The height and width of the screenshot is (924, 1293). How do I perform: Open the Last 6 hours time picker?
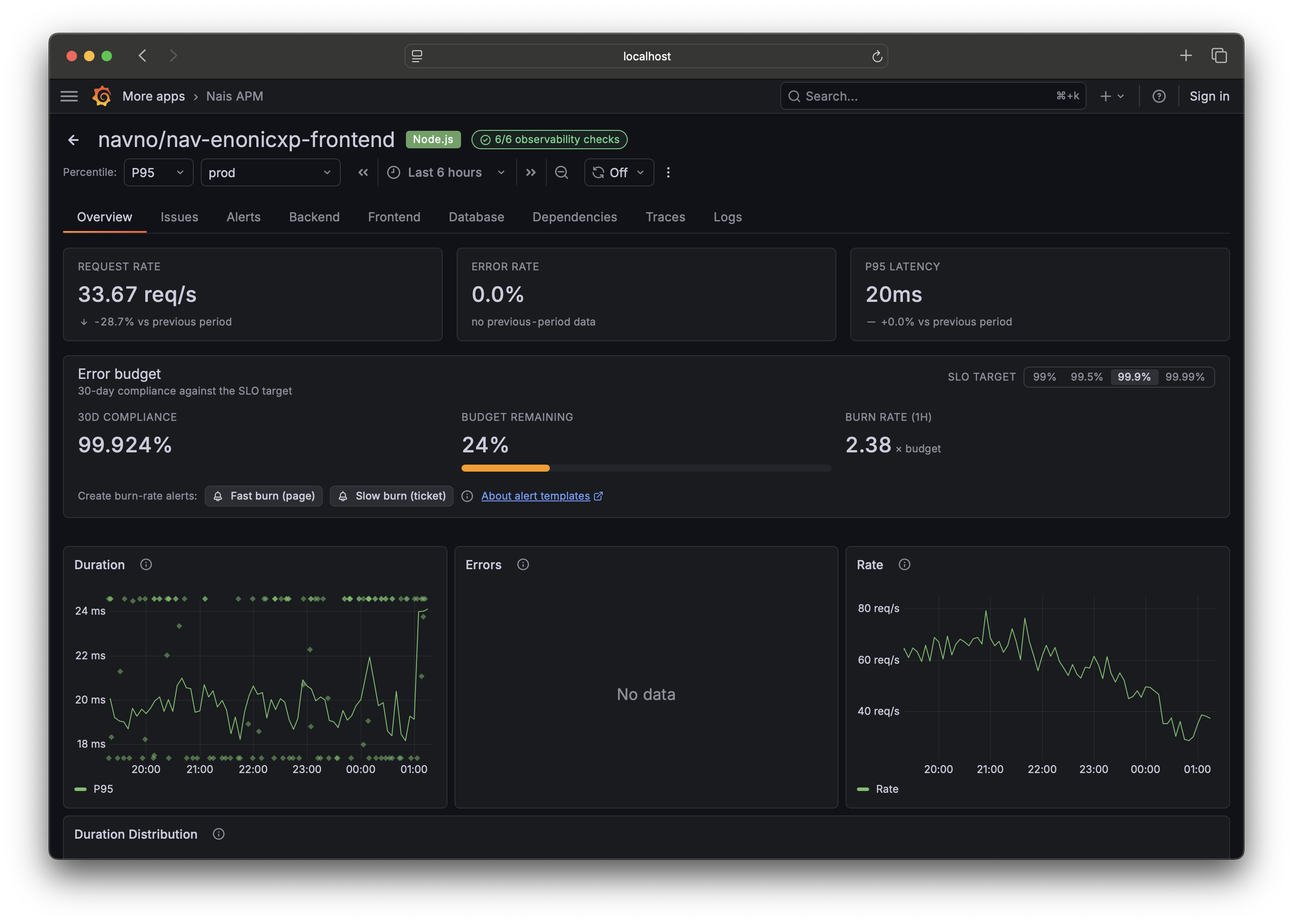[x=445, y=172]
